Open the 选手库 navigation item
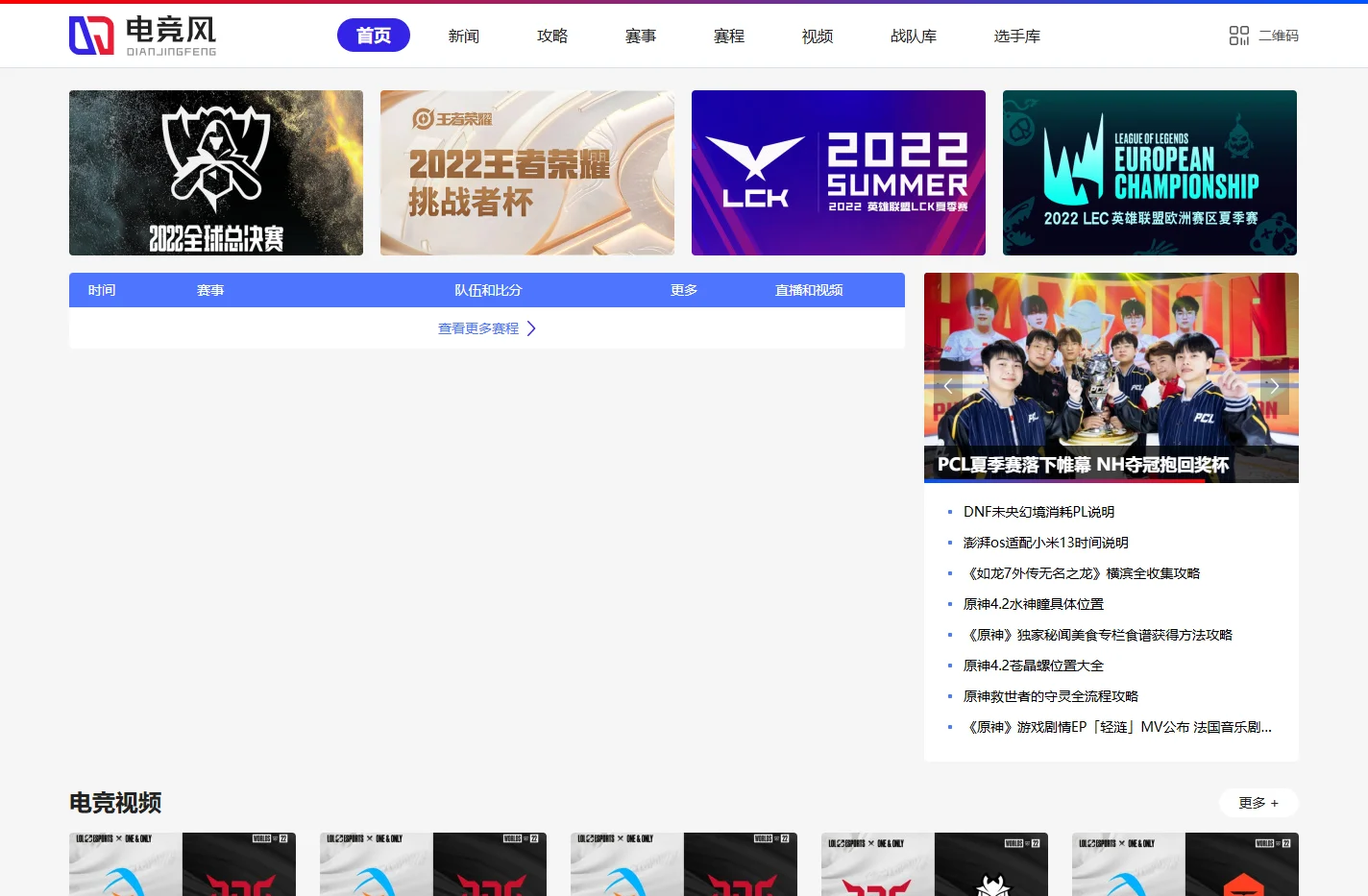This screenshot has height=896, width=1368. click(x=1017, y=36)
